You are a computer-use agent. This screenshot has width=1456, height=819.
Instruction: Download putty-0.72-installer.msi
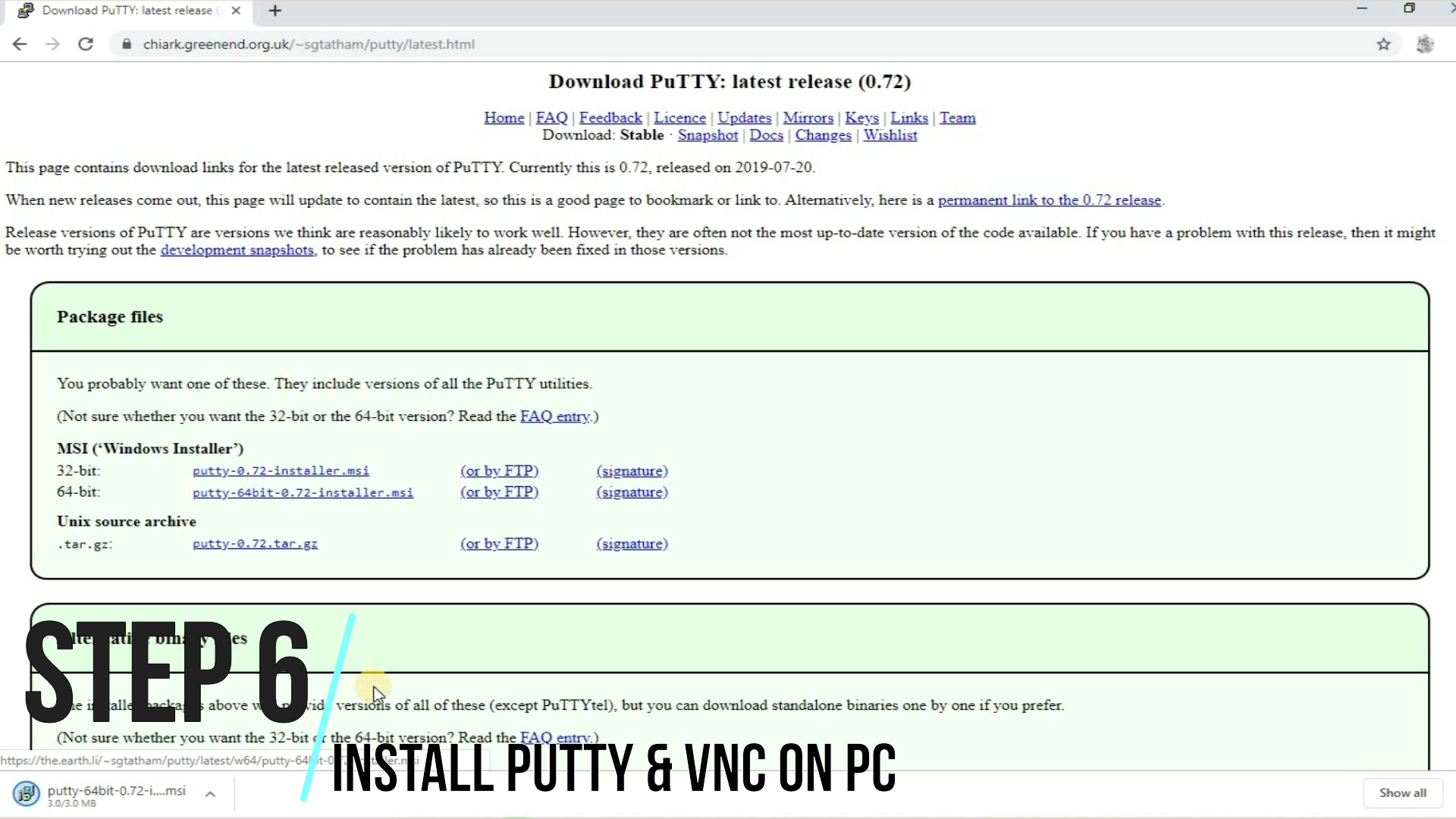pos(281,470)
